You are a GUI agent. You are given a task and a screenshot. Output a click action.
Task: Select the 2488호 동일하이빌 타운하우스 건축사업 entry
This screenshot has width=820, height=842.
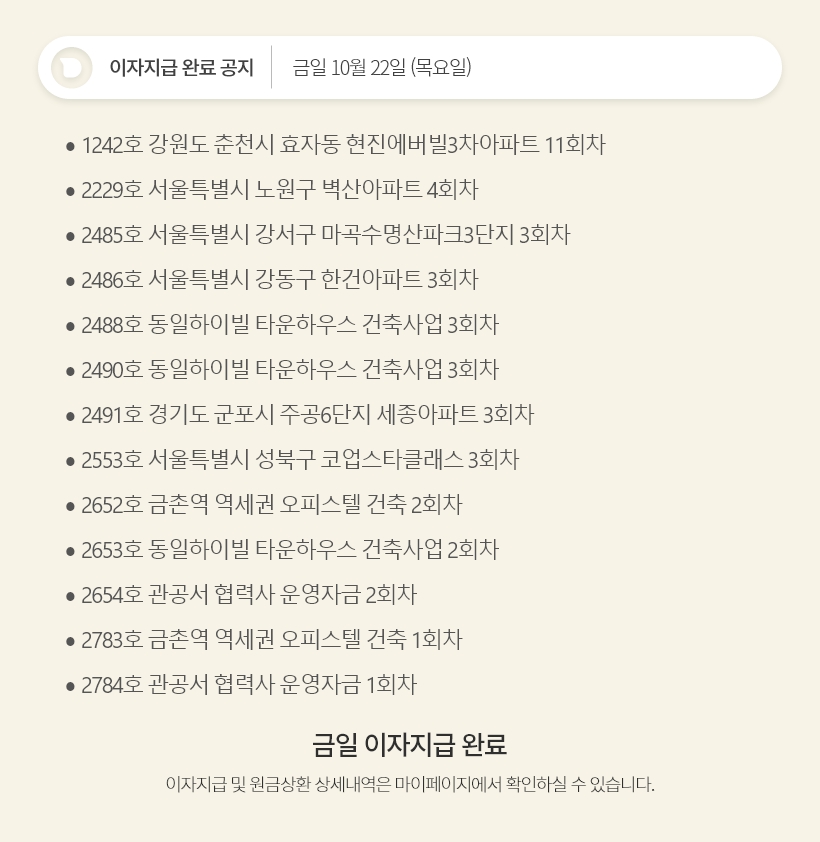[290, 325]
